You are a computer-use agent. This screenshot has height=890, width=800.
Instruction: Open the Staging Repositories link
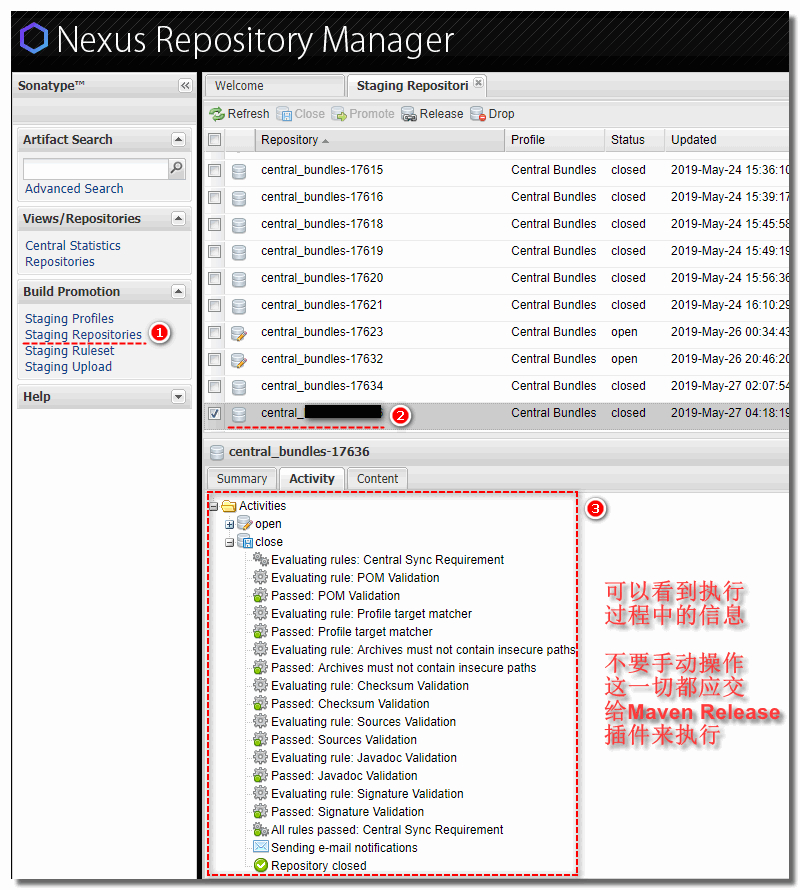coord(83,335)
